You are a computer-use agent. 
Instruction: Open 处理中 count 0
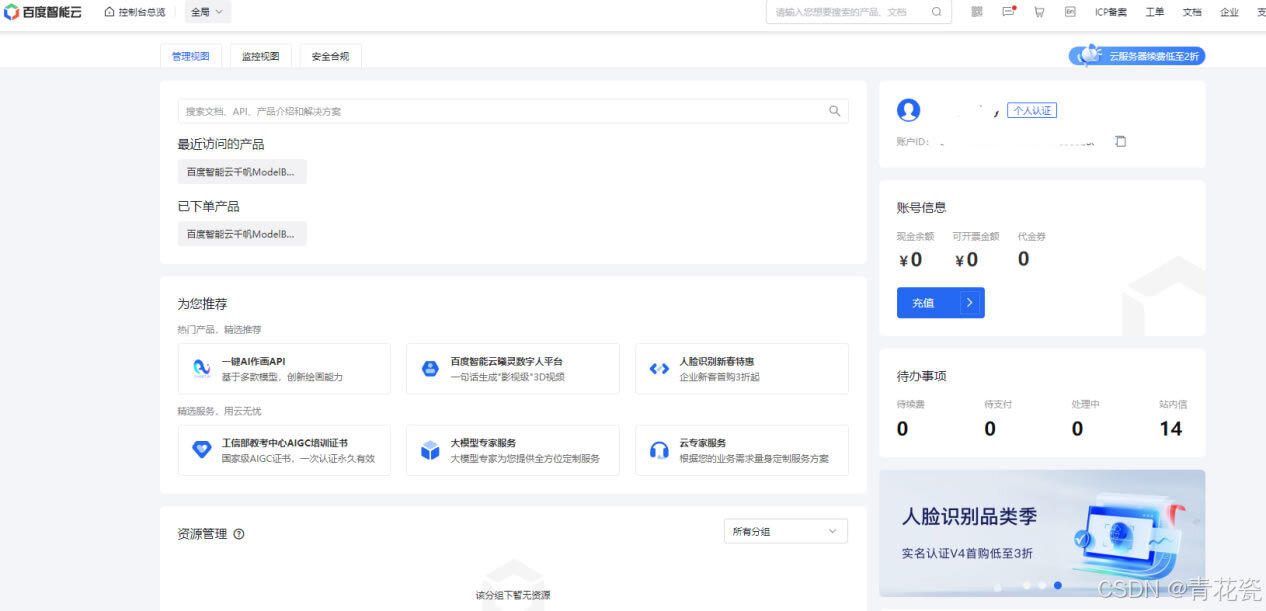1077,429
